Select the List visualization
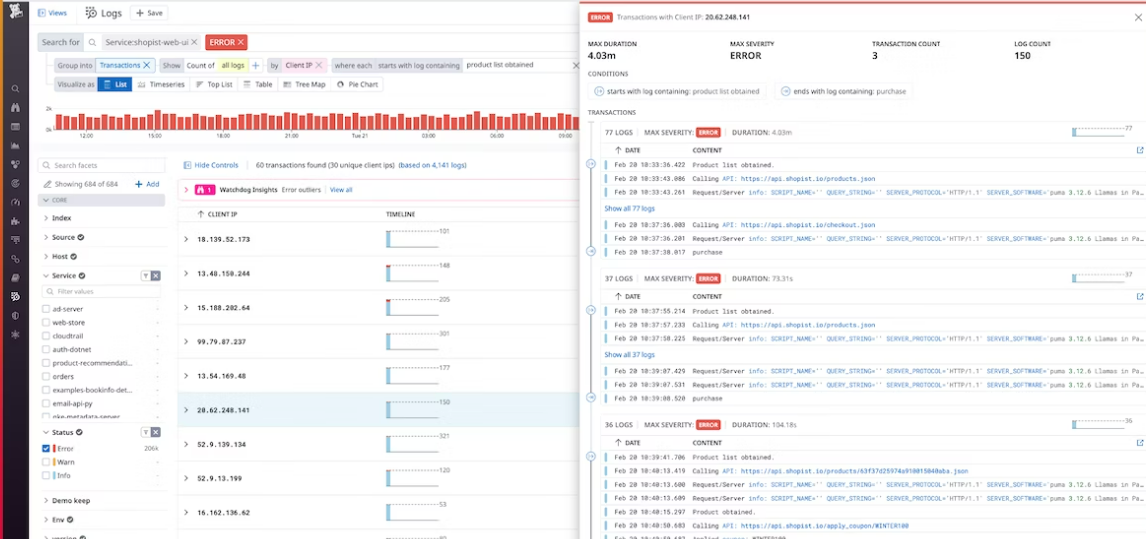 pos(115,85)
